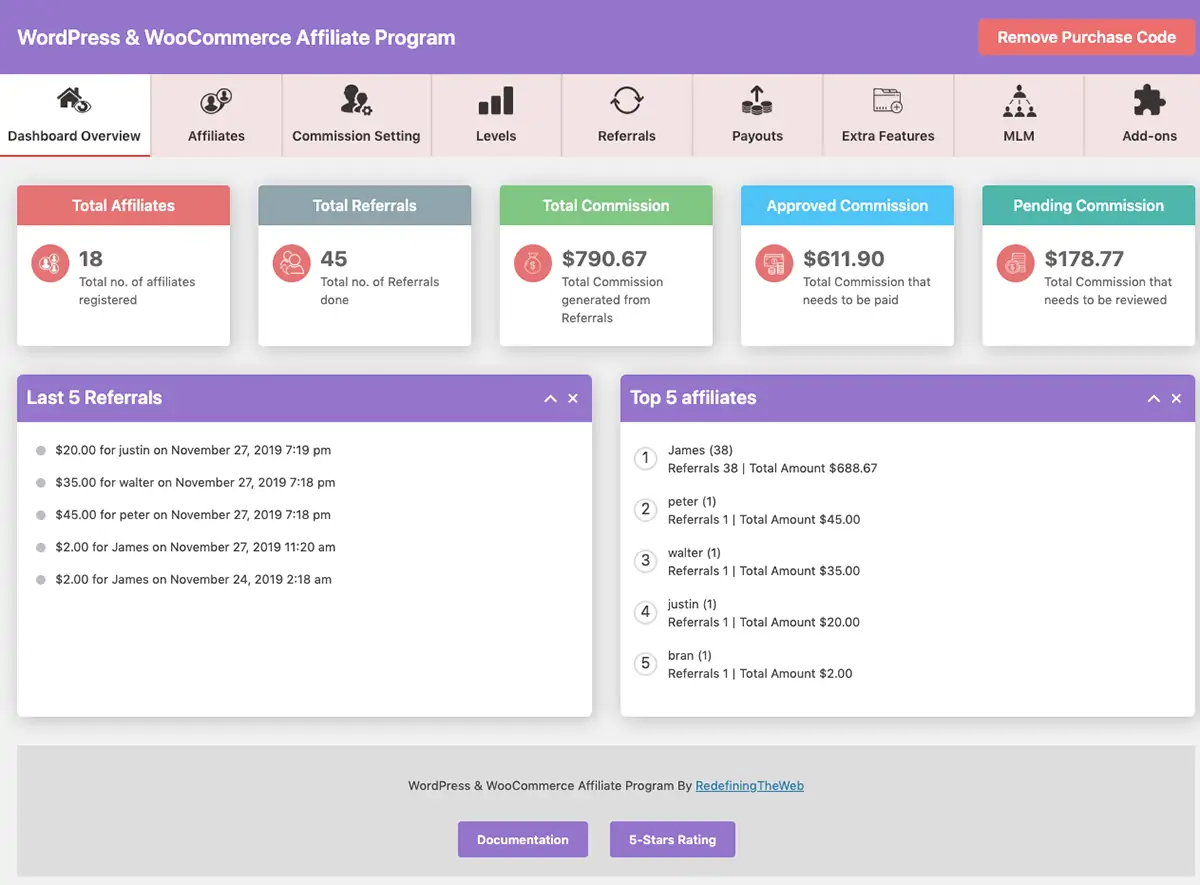The width and height of the screenshot is (1200, 885).
Task: Close the Last 5 Referrals panel
Action: (573, 398)
